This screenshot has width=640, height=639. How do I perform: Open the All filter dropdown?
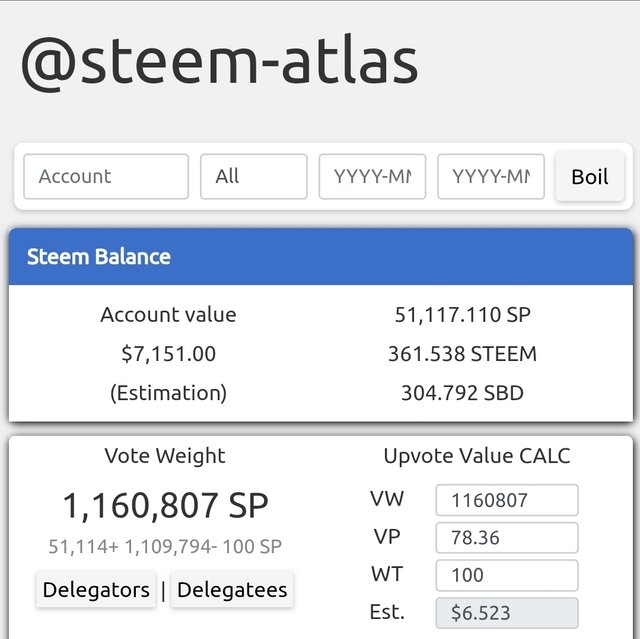coord(253,177)
